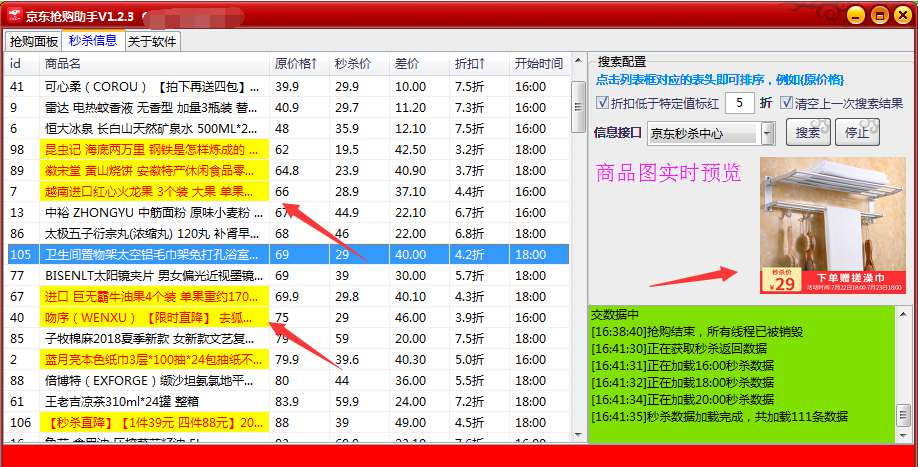Select the 越南进口红心火龙果 row
This screenshot has width=918, height=467.
click(x=287, y=192)
